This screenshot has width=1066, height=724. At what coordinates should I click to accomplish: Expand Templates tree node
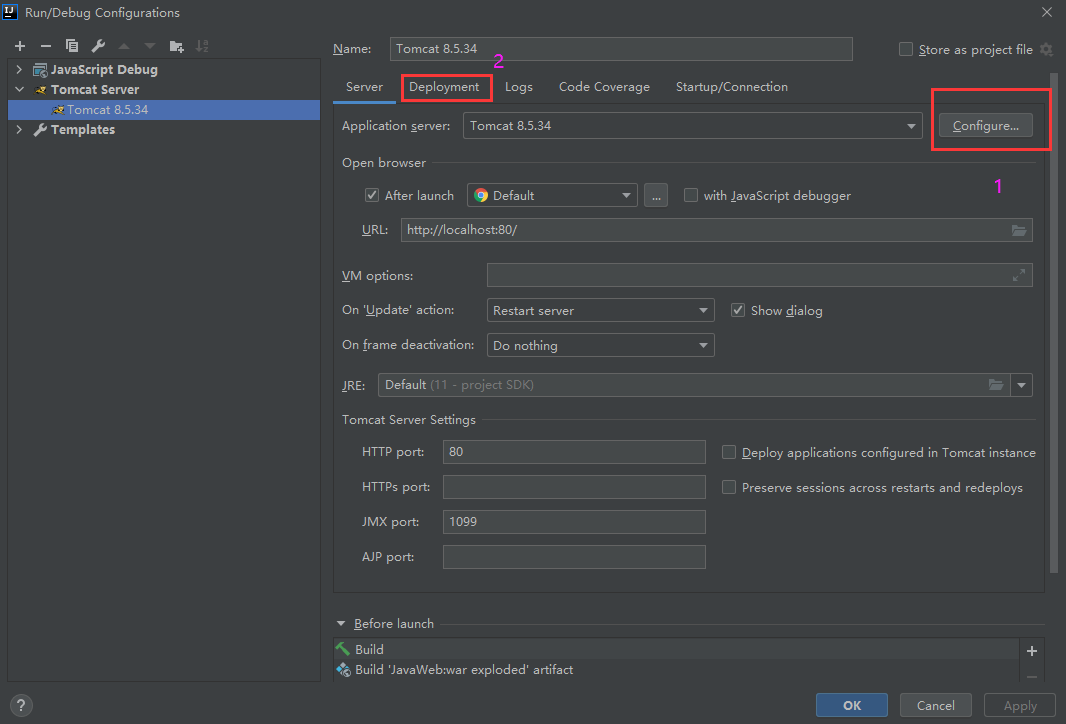coord(19,130)
